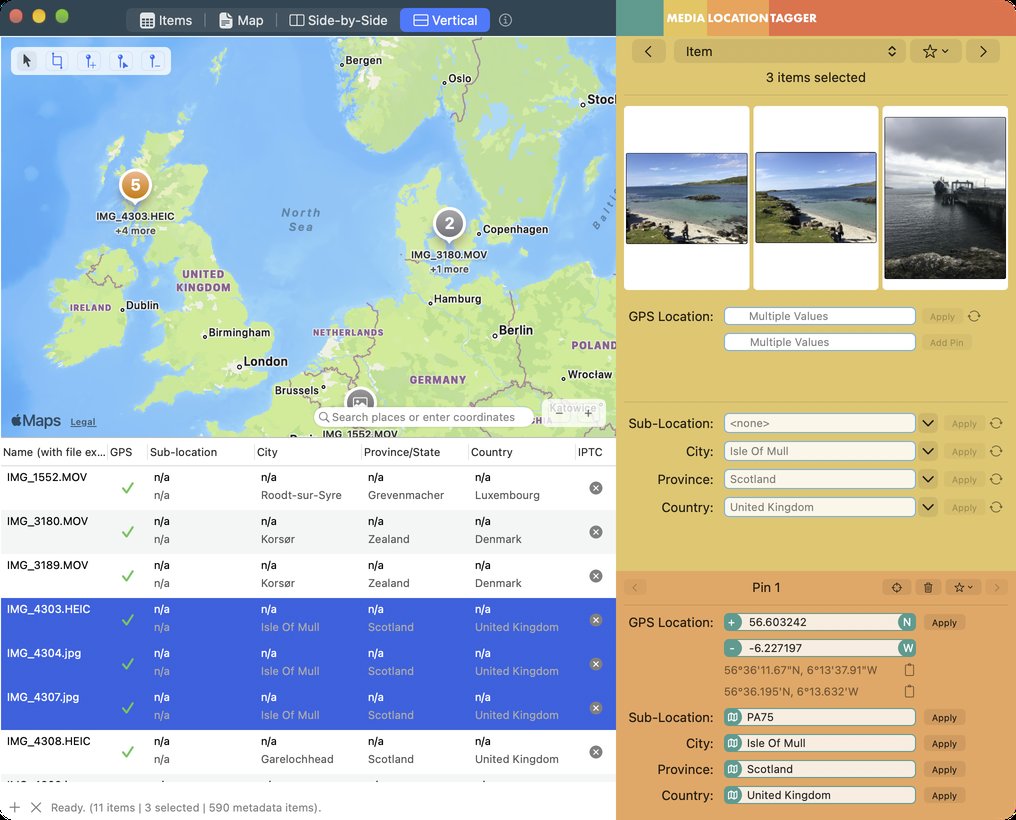
Task: Clear IPTC data for IMG_3180.MOV
Action: 596,532
